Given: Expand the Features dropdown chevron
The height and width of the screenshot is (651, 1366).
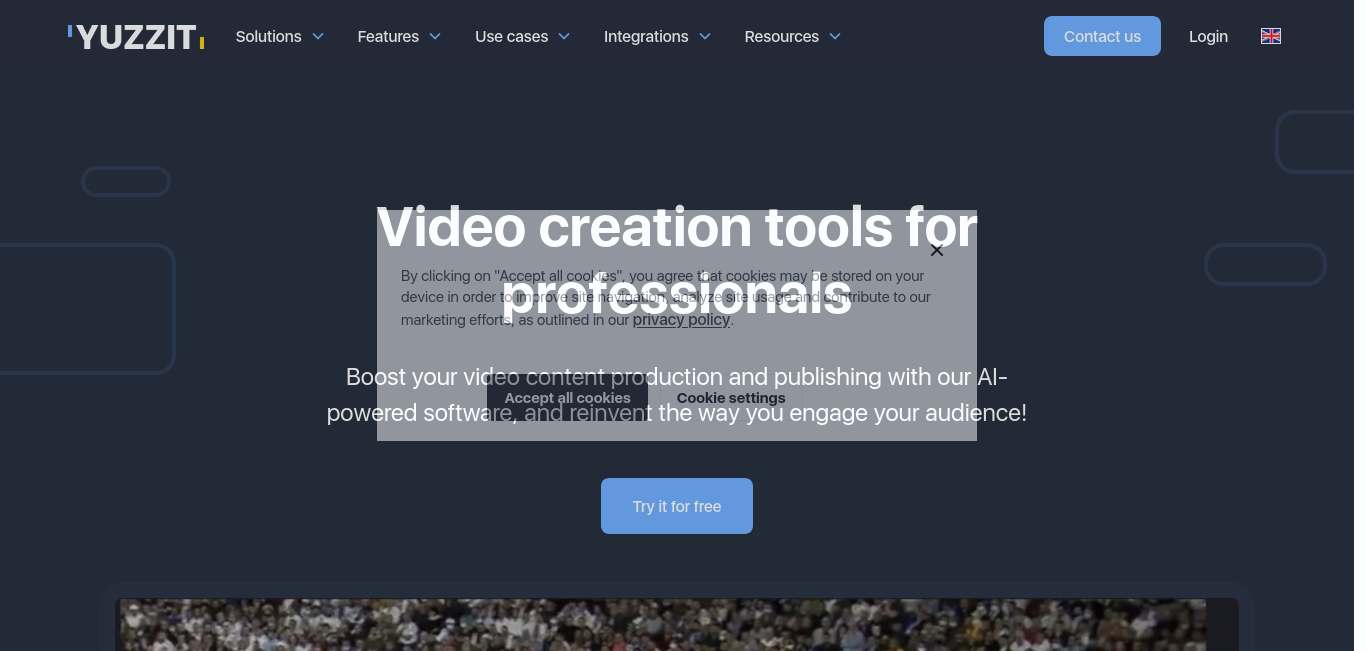Looking at the screenshot, I should (435, 37).
